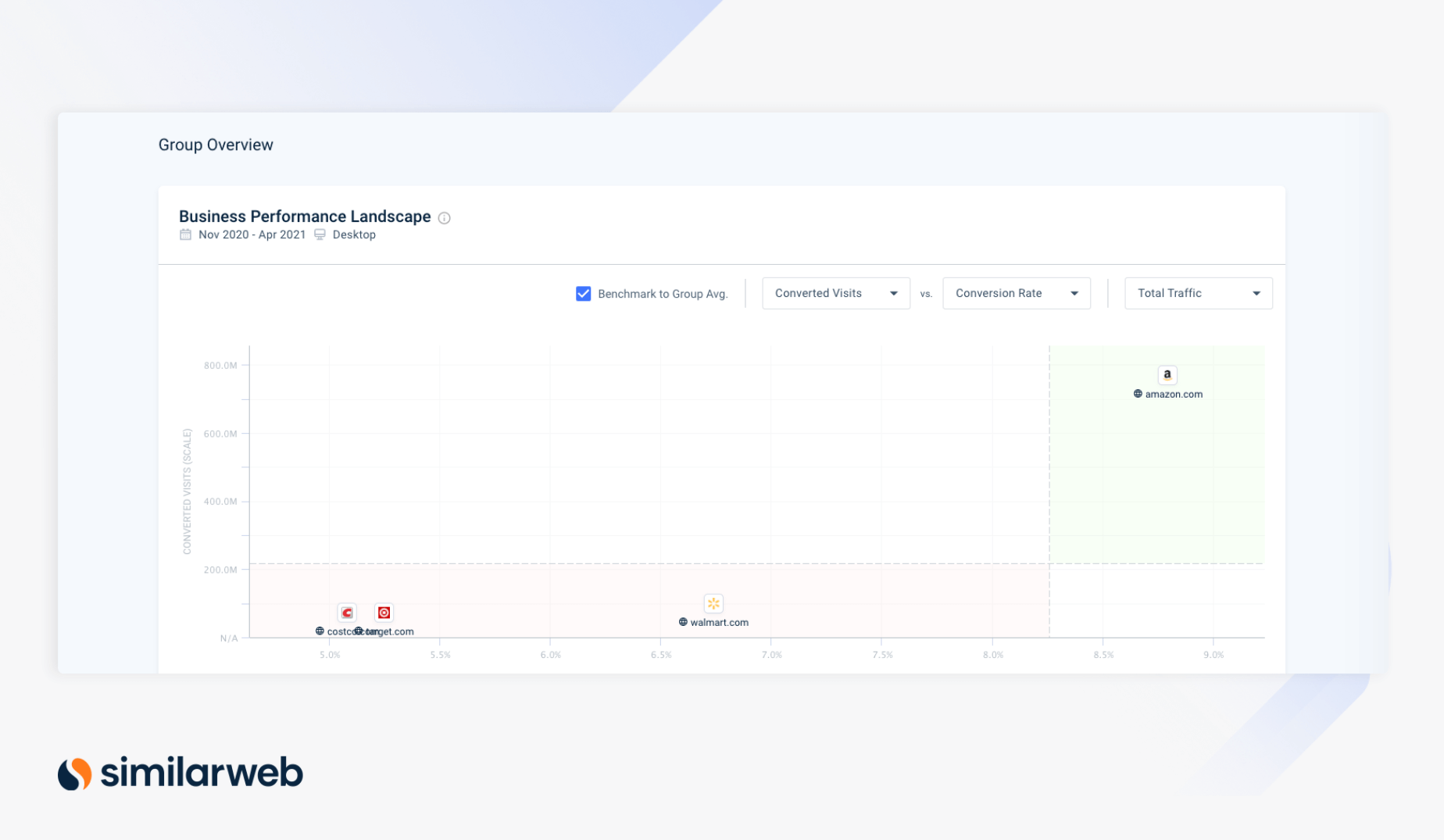Click the 600.0M y-axis label
This screenshot has width=1444, height=840.
[x=220, y=434]
